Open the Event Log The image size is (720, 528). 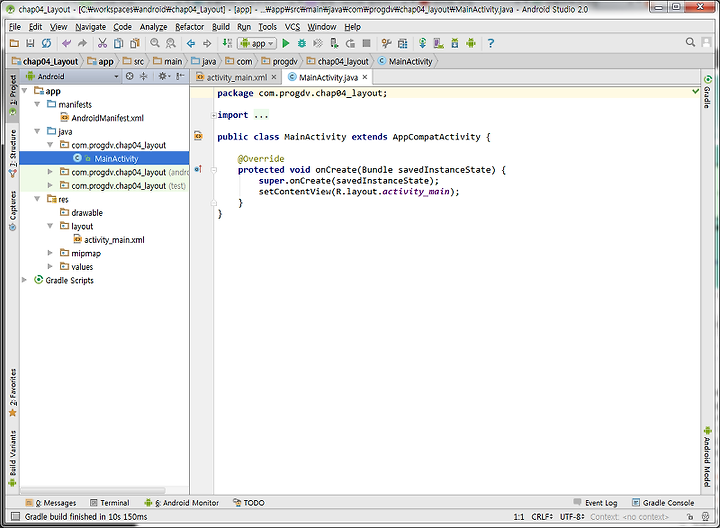(596, 503)
